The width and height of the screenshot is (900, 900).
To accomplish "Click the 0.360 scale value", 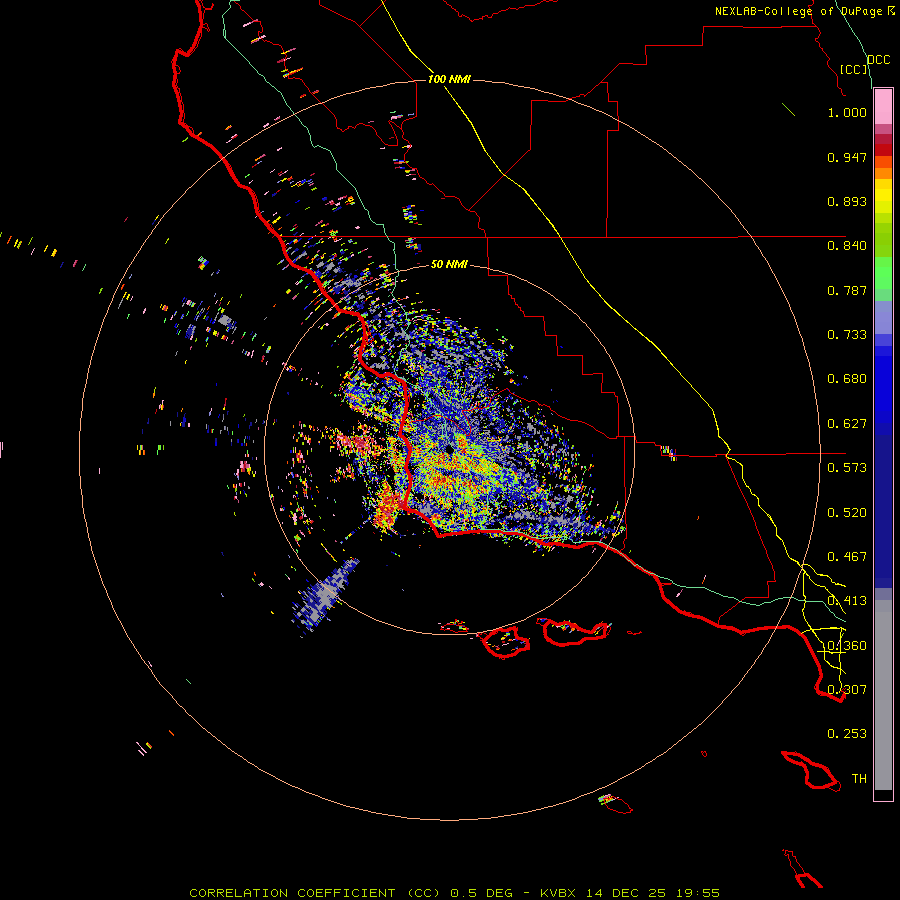I will click(x=847, y=646).
